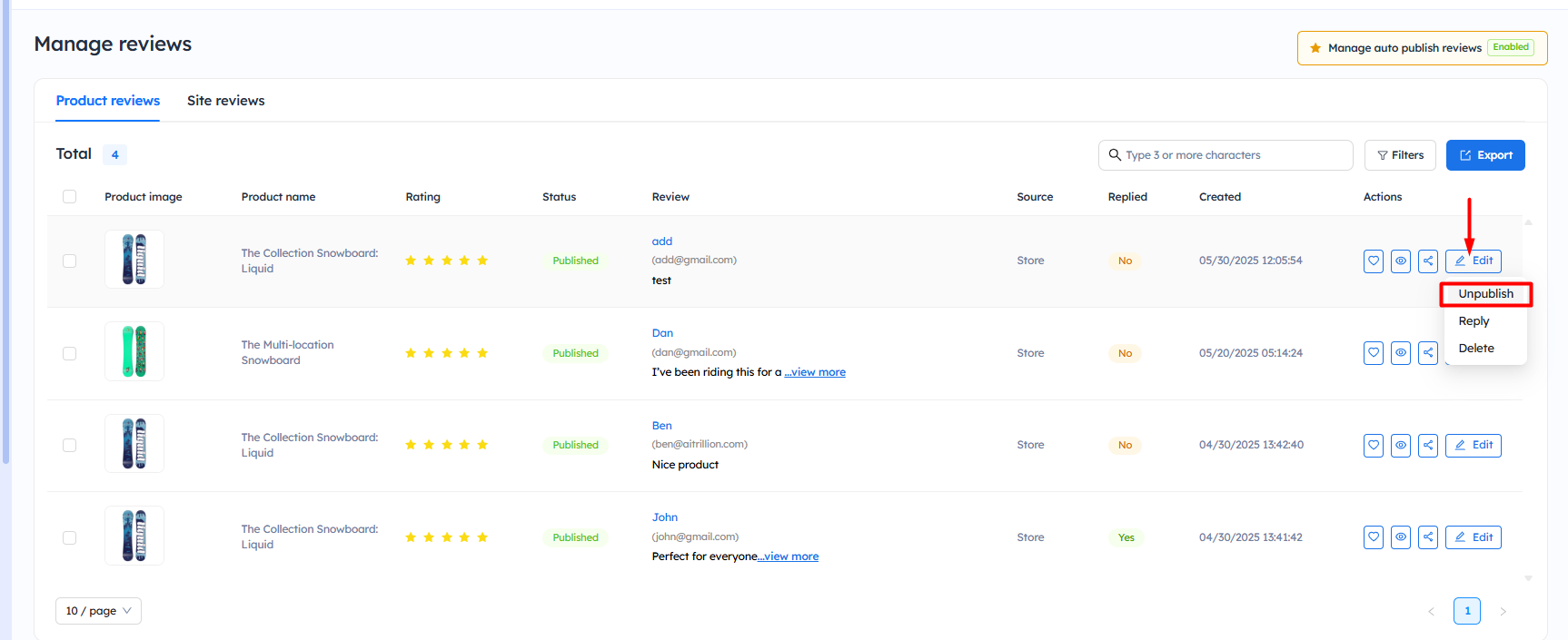1568x640 pixels.
Task: Open the 10 / page size dropdown
Action: point(98,611)
